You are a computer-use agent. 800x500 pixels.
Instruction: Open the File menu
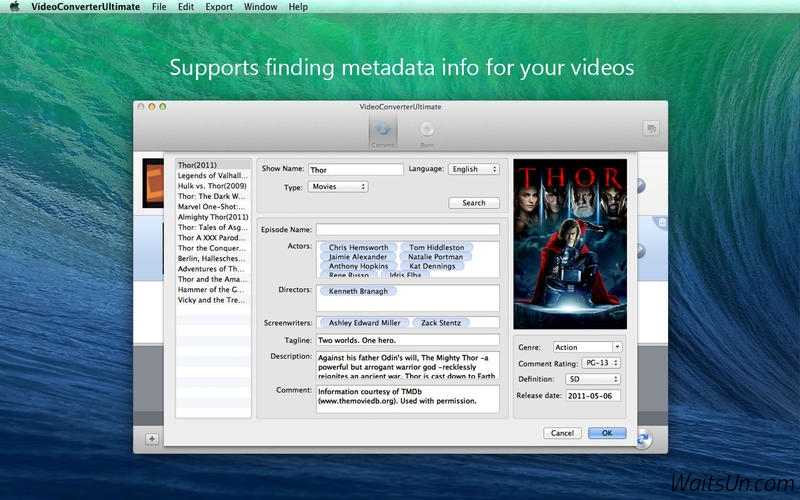click(x=159, y=7)
